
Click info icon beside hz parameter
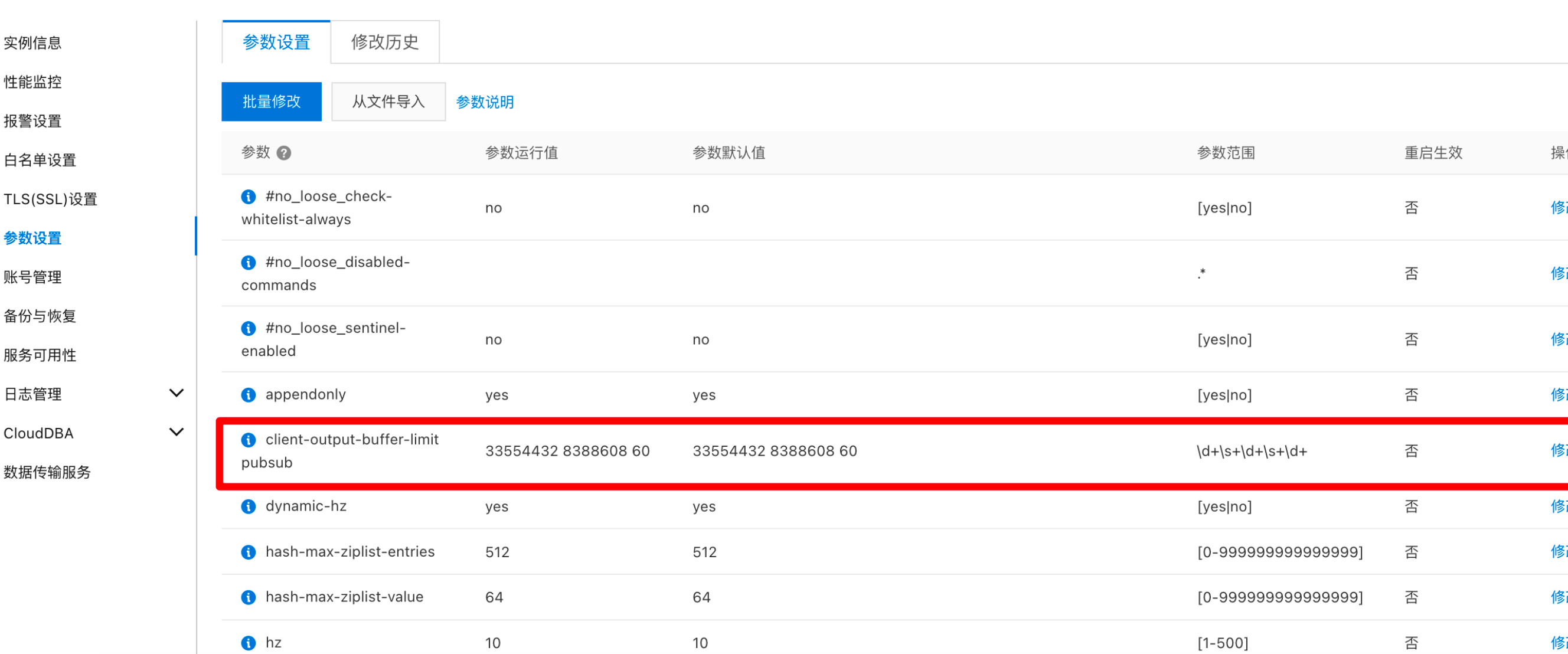[x=249, y=643]
